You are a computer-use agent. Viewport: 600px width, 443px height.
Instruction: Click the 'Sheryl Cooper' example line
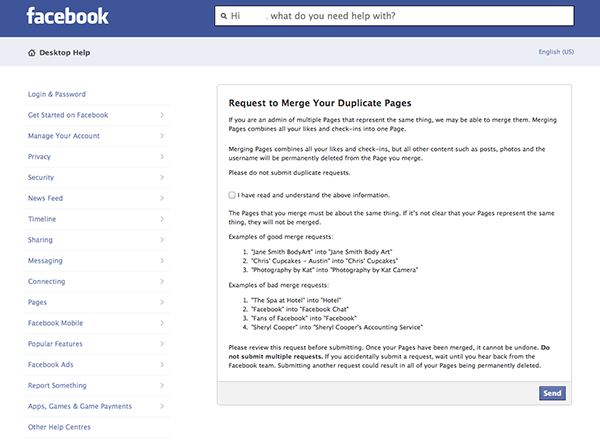(x=336, y=327)
